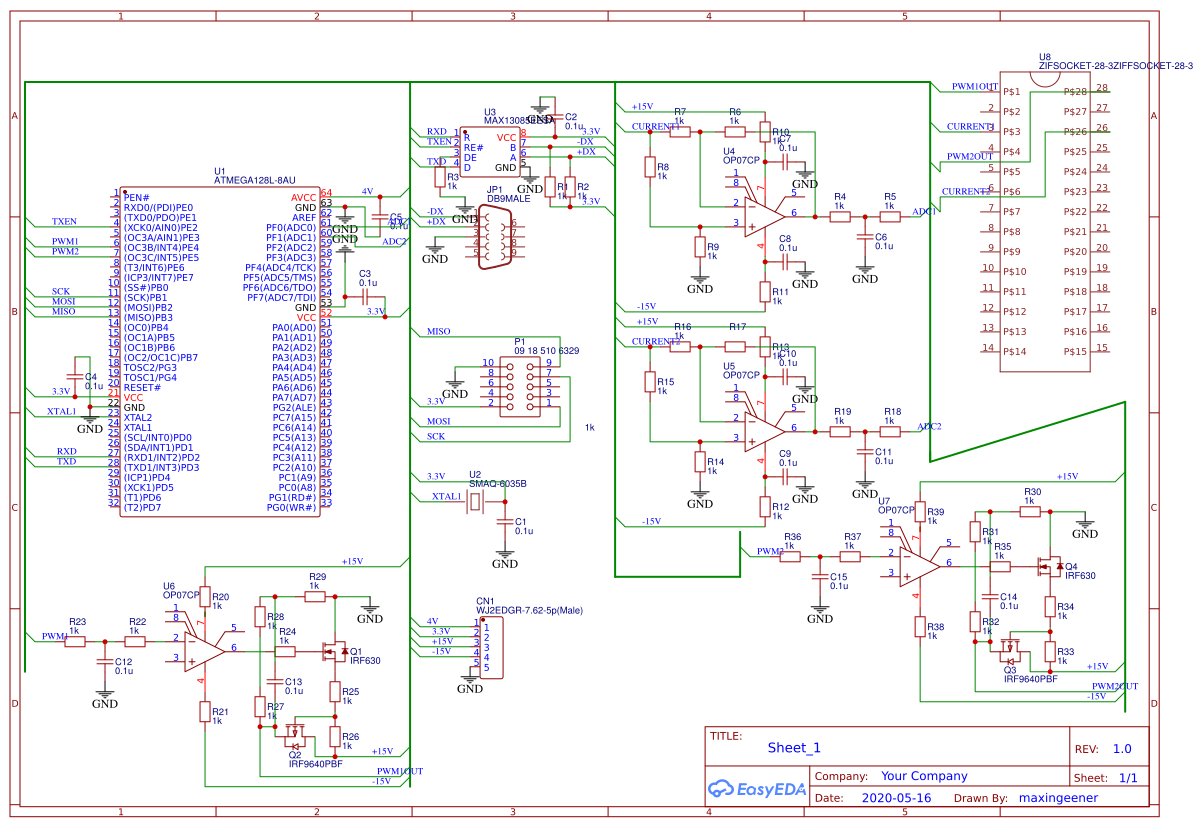This screenshot has width=1202, height=827.
Task: Select the "SMAQ-8035B" crystal label
Action: pyautogui.click(x=498, y=484)
